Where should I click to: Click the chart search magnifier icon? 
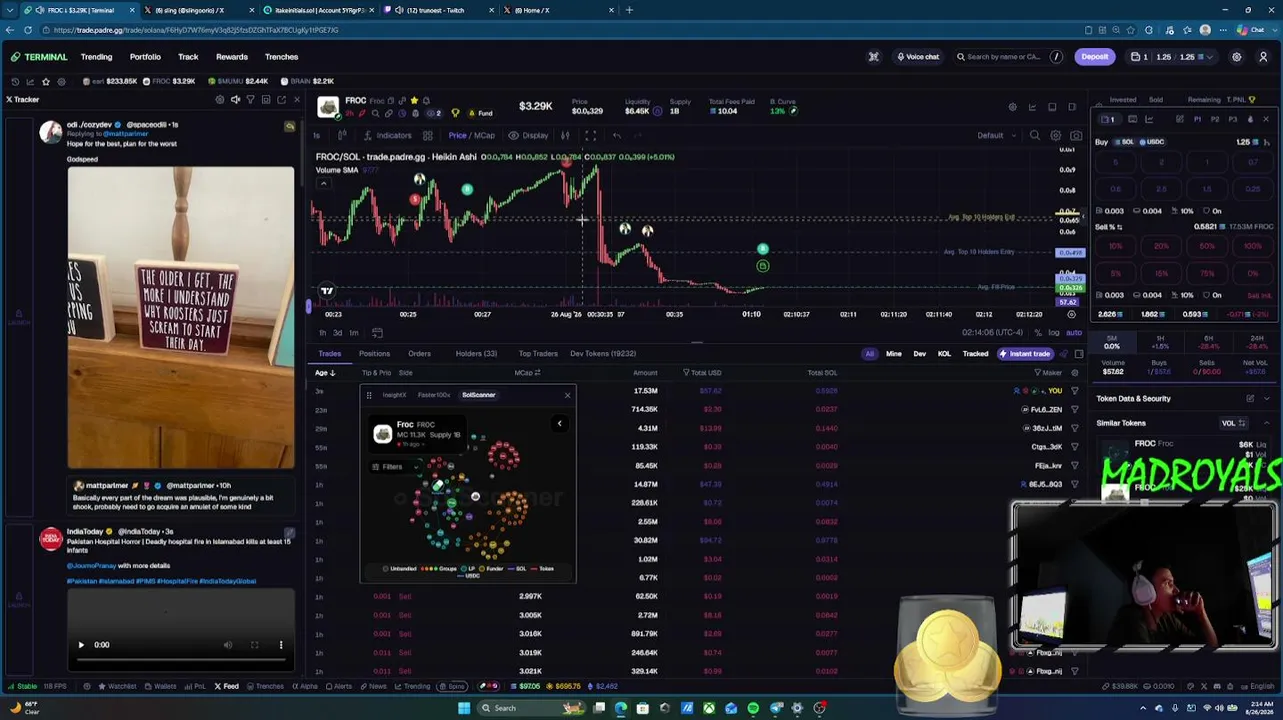tap(1035, 136)
